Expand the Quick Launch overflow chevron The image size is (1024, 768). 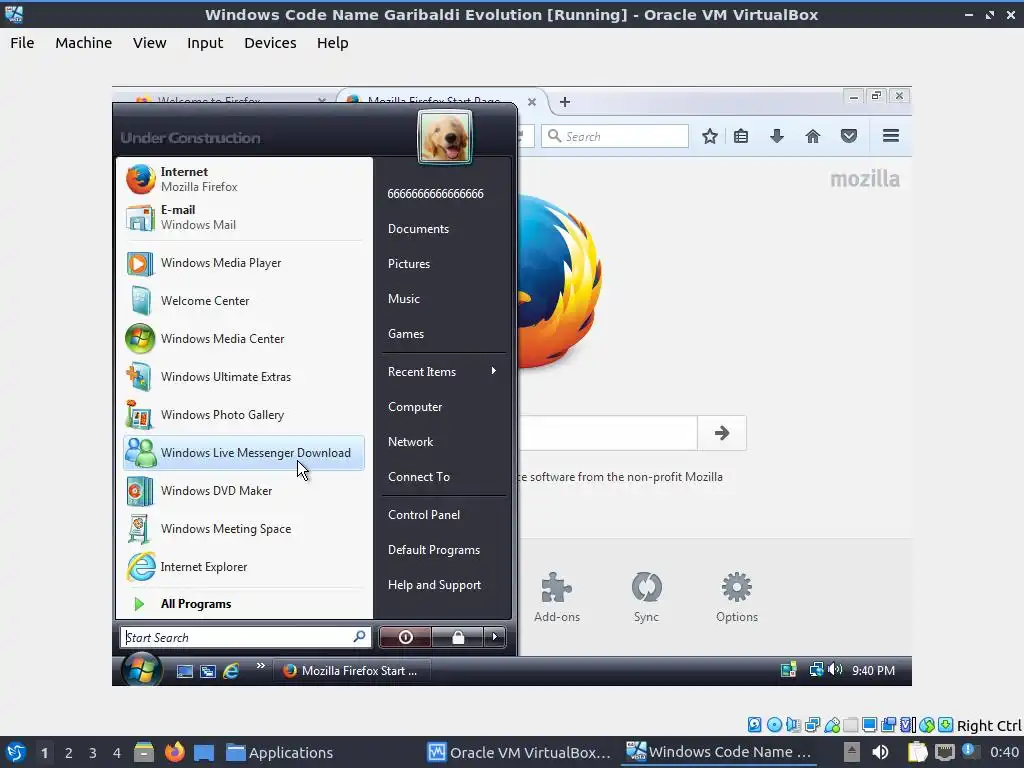tap(261, 665)
